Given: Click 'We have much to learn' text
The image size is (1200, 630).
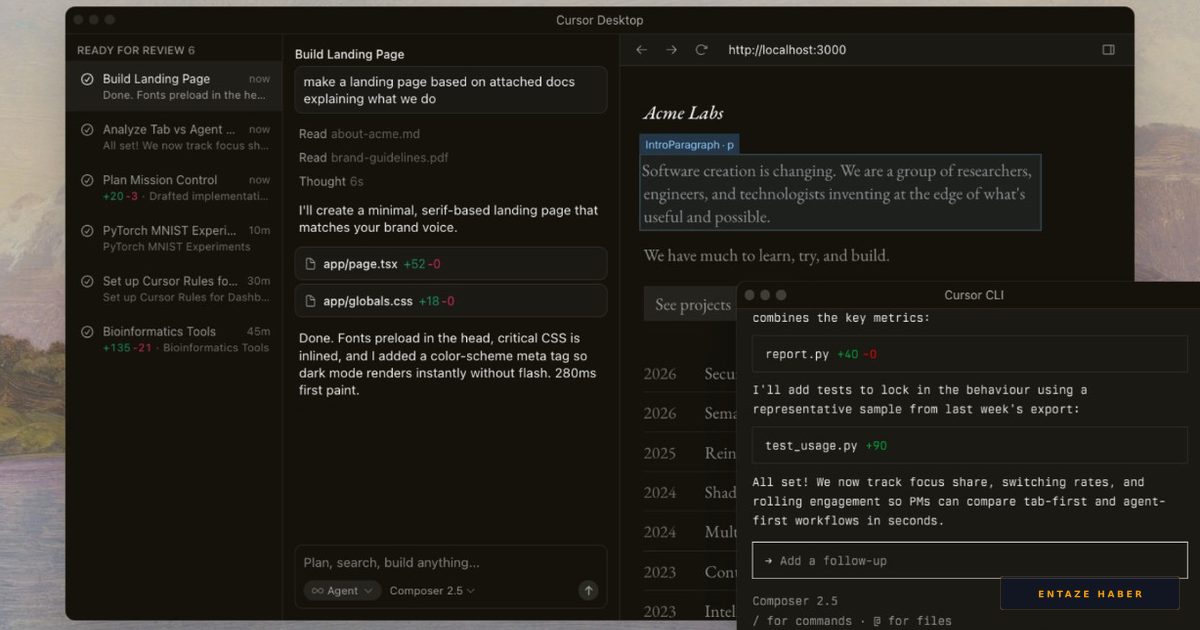Looking at the screenshot, I should (766, 256).
